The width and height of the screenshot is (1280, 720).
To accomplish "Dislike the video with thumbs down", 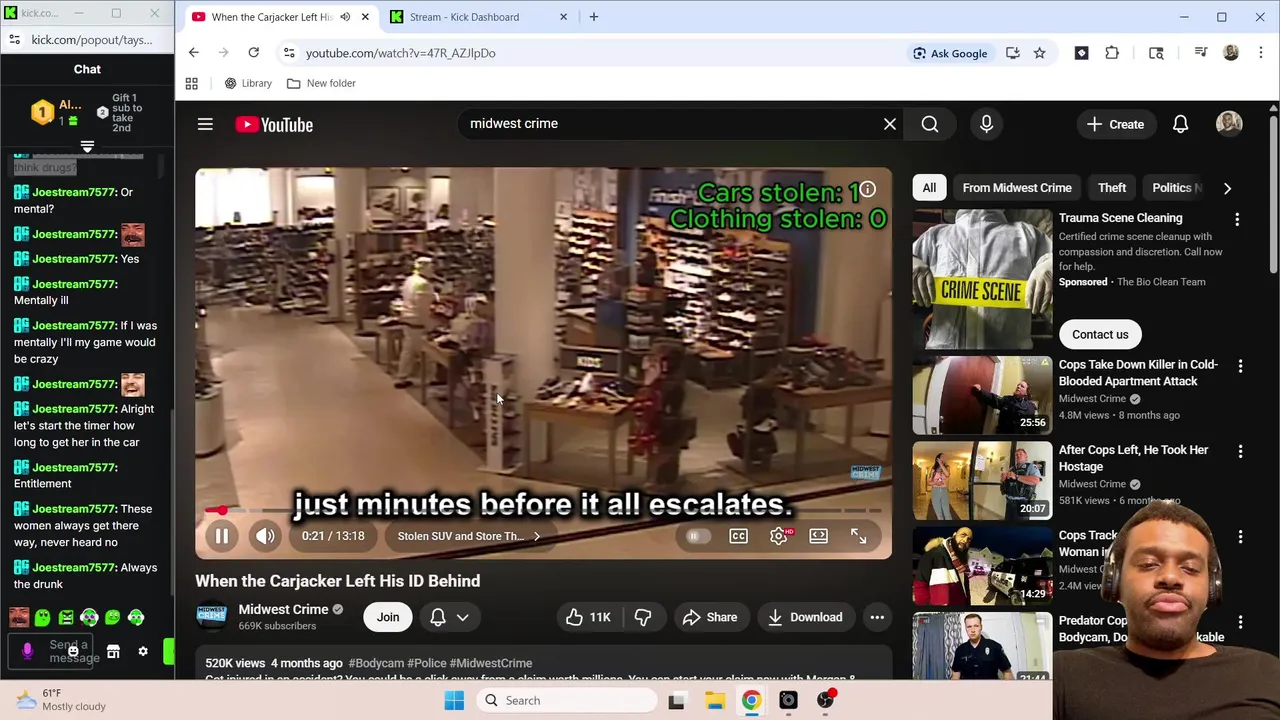I will coord(643,617).
